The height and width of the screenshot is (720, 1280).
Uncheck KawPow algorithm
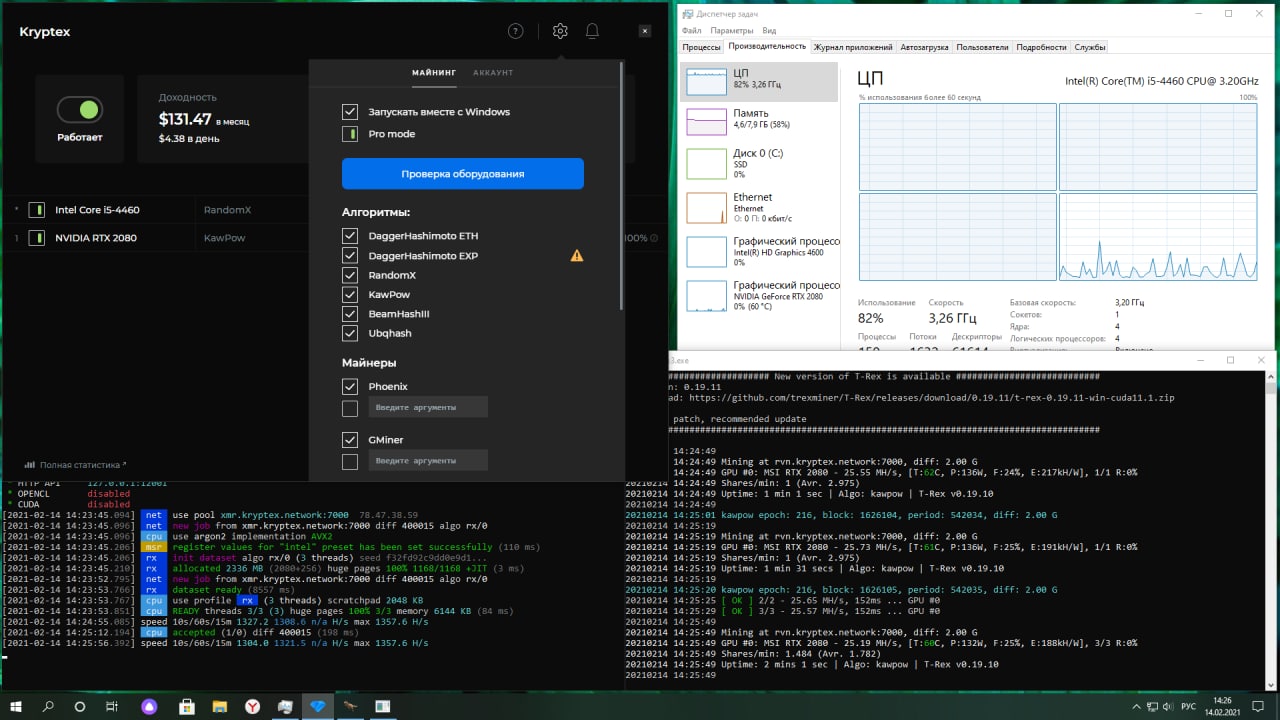pyautogui.click(x=350, y=295)
